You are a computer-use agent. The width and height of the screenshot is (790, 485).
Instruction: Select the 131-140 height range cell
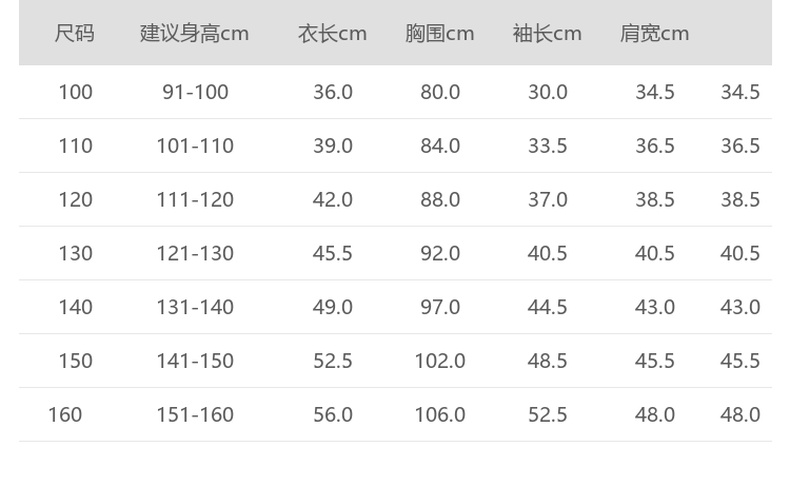[x=195, y=307]
